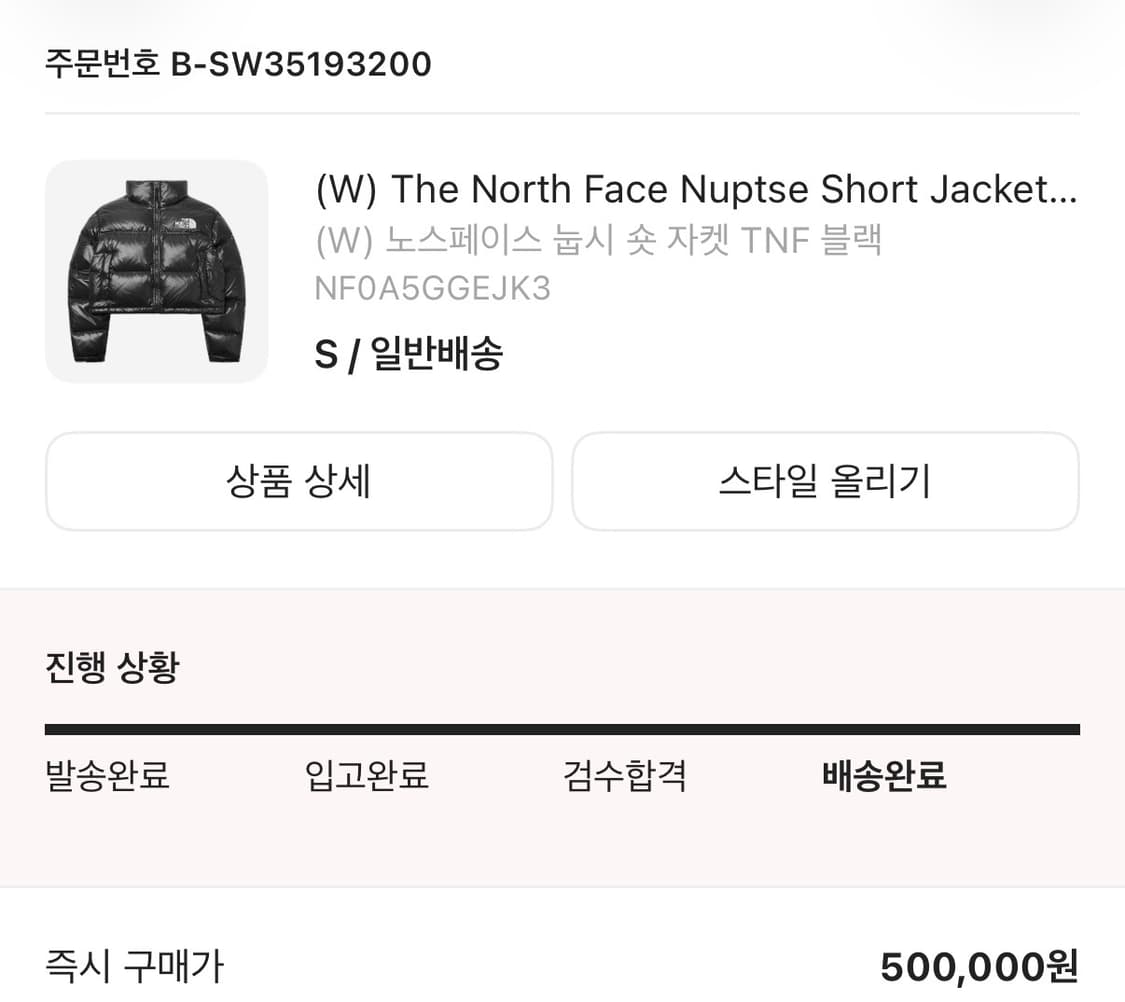Image resolution: width=1125 pixels, height=1002 pixels.
Task: Open product details with the 상품 상세 button
Action: tap(298, 481)
